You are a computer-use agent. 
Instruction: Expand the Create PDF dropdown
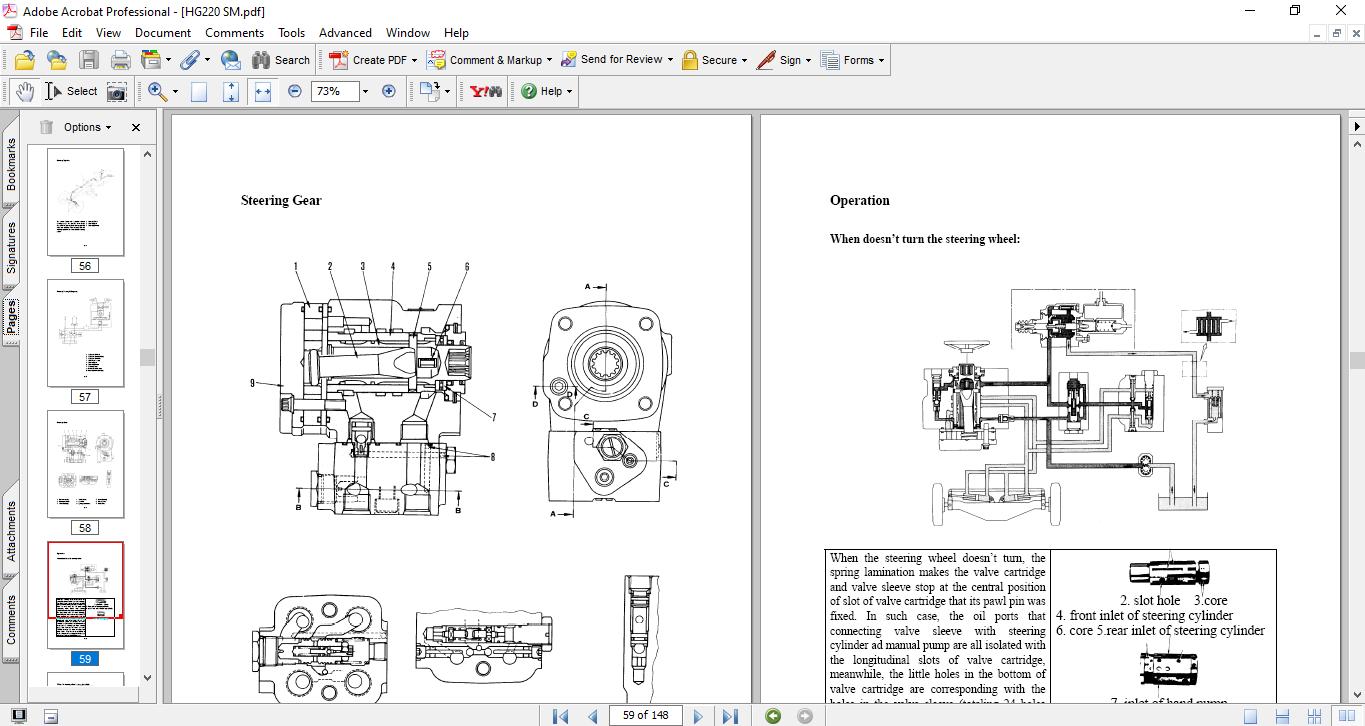pos(414,60)
